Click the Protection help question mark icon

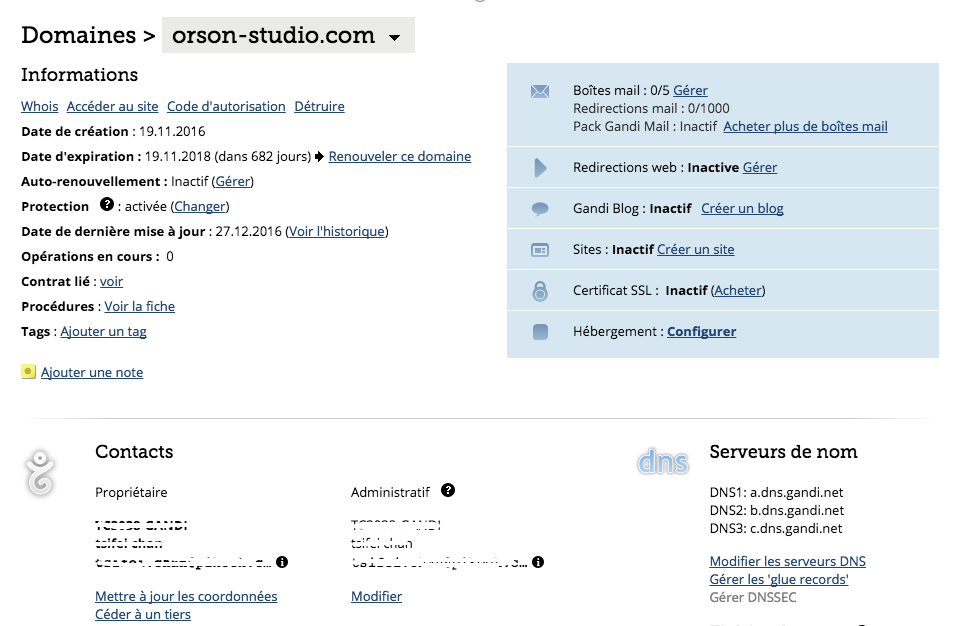[107, 205]
